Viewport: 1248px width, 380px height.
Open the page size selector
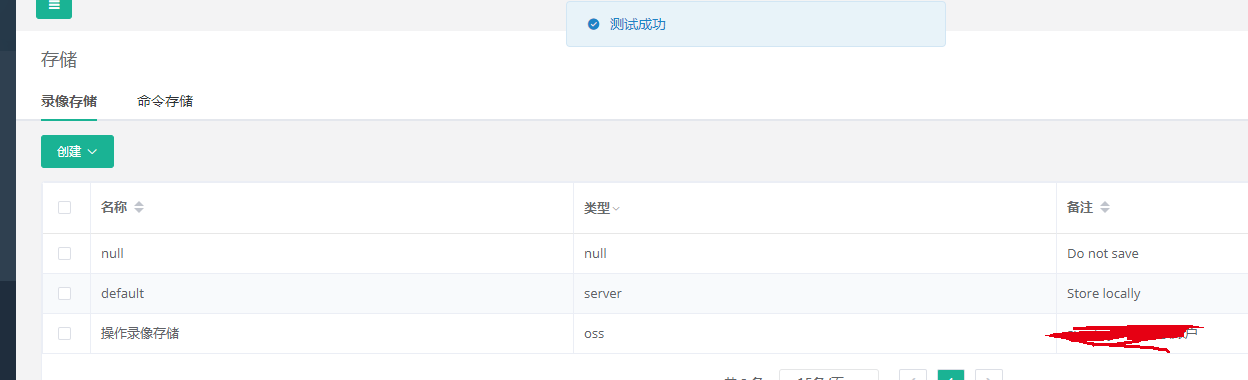coord(829,375)
